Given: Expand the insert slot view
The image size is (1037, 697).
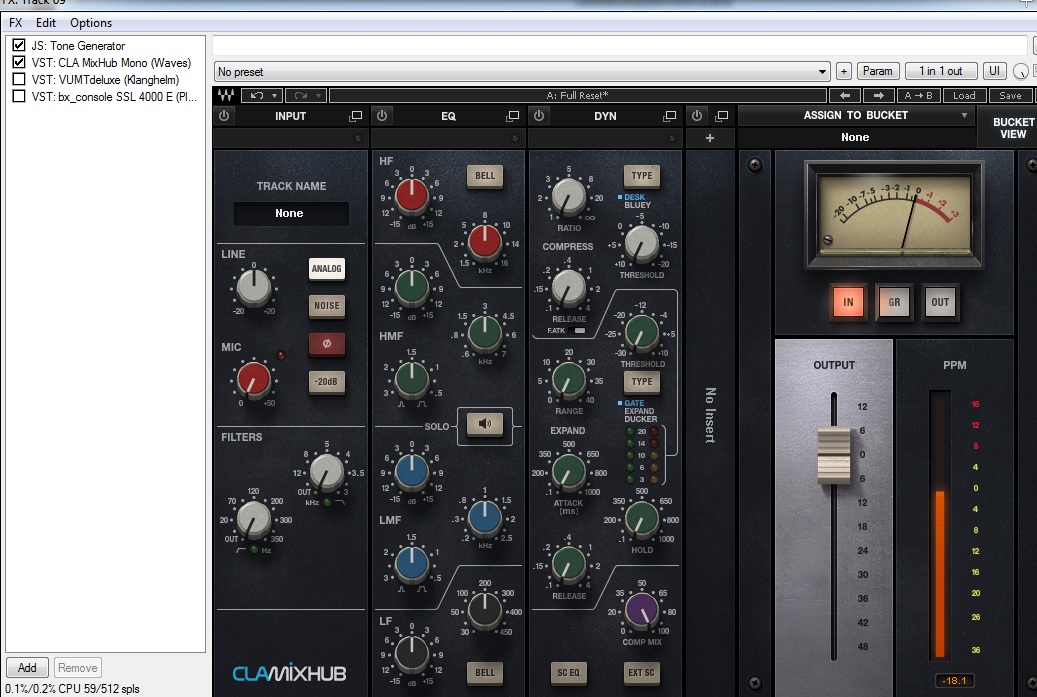Looking at the screenshot, I should click(722, 116).
